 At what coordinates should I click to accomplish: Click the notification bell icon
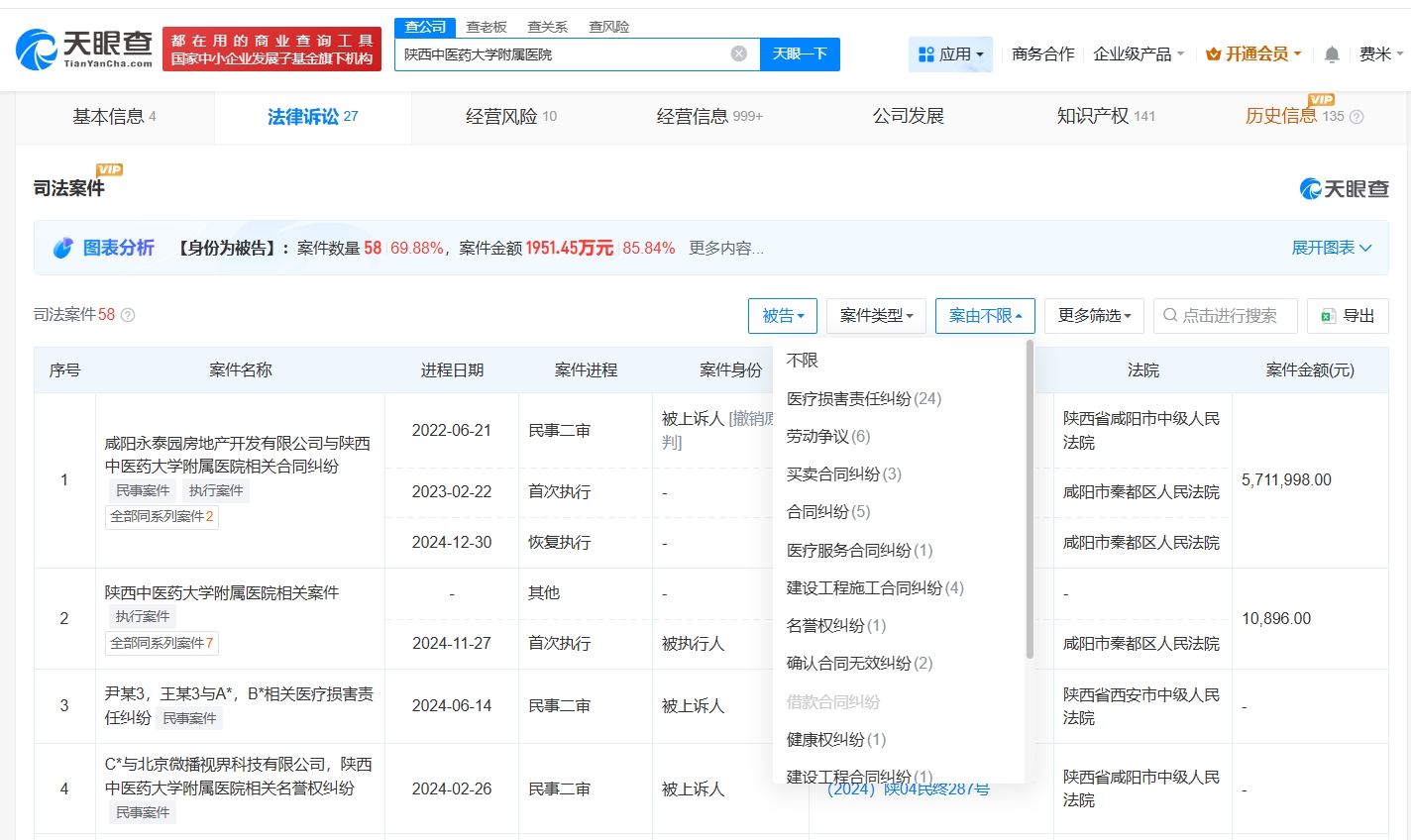tap(1332, 54)
